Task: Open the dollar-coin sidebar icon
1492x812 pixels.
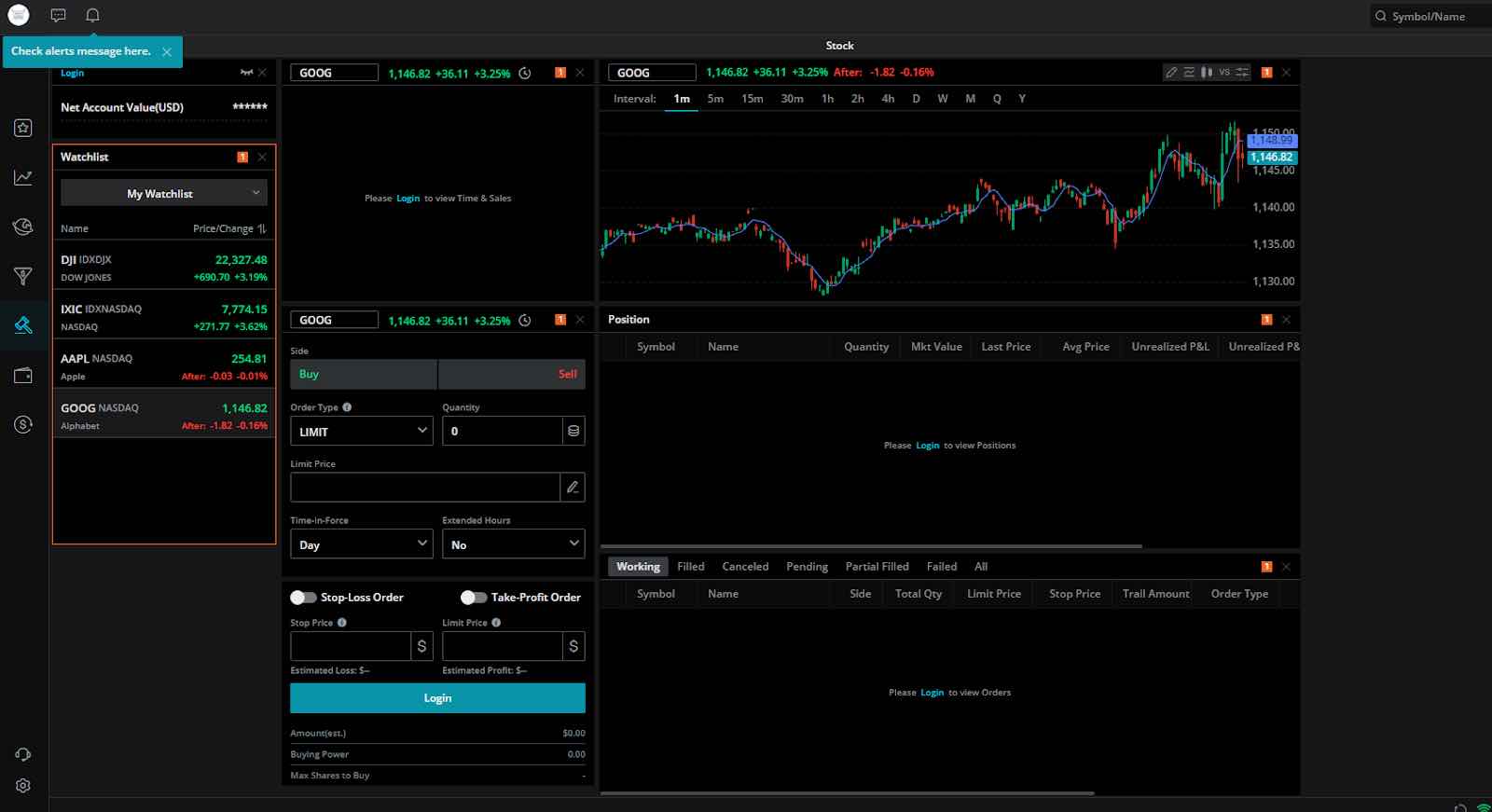Action: click(23, 424)
